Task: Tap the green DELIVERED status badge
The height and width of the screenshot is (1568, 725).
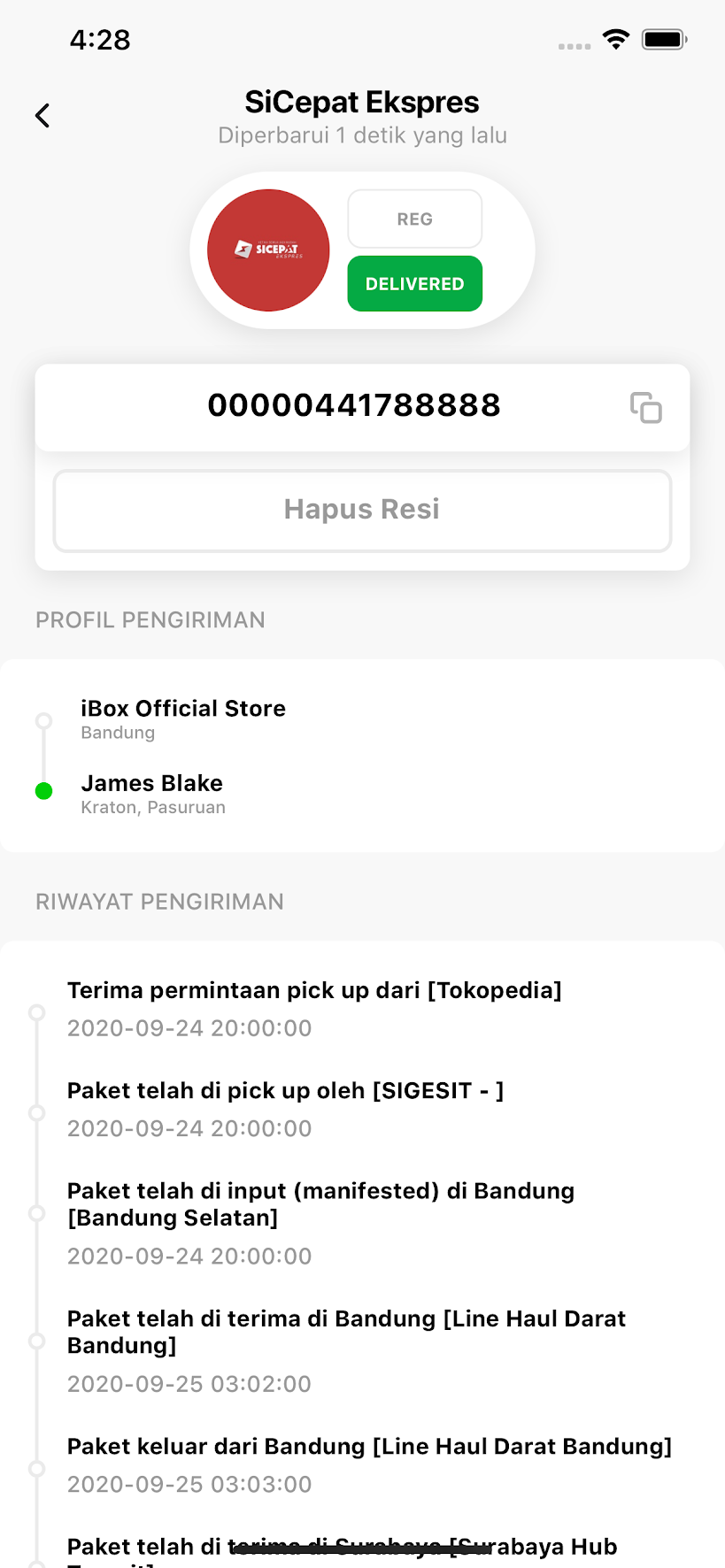Action: click(414, 284)
